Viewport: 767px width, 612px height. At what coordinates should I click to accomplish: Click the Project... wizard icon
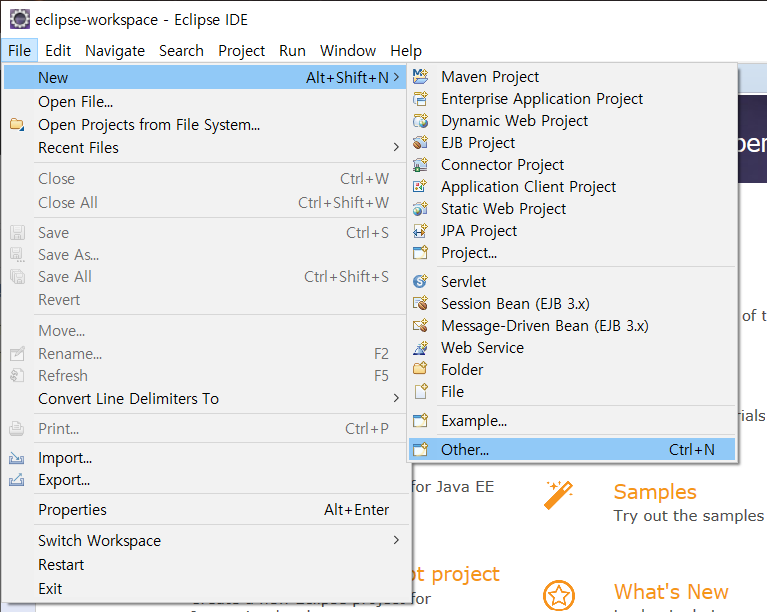click(420, 253)
